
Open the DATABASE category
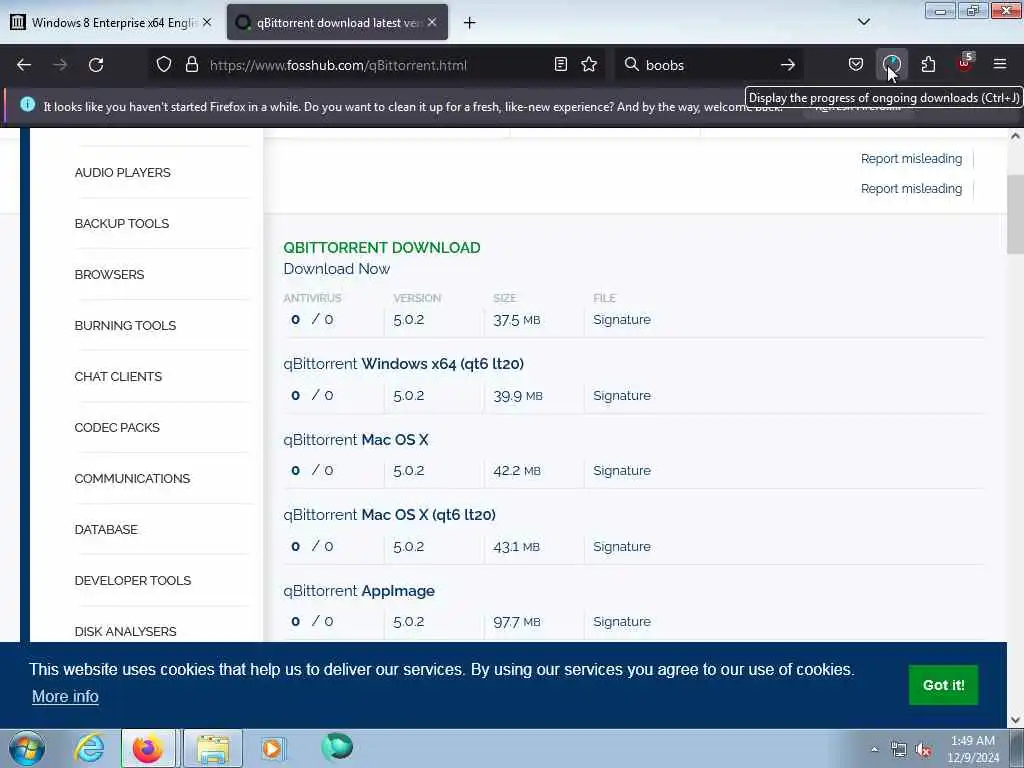point(106,529)
